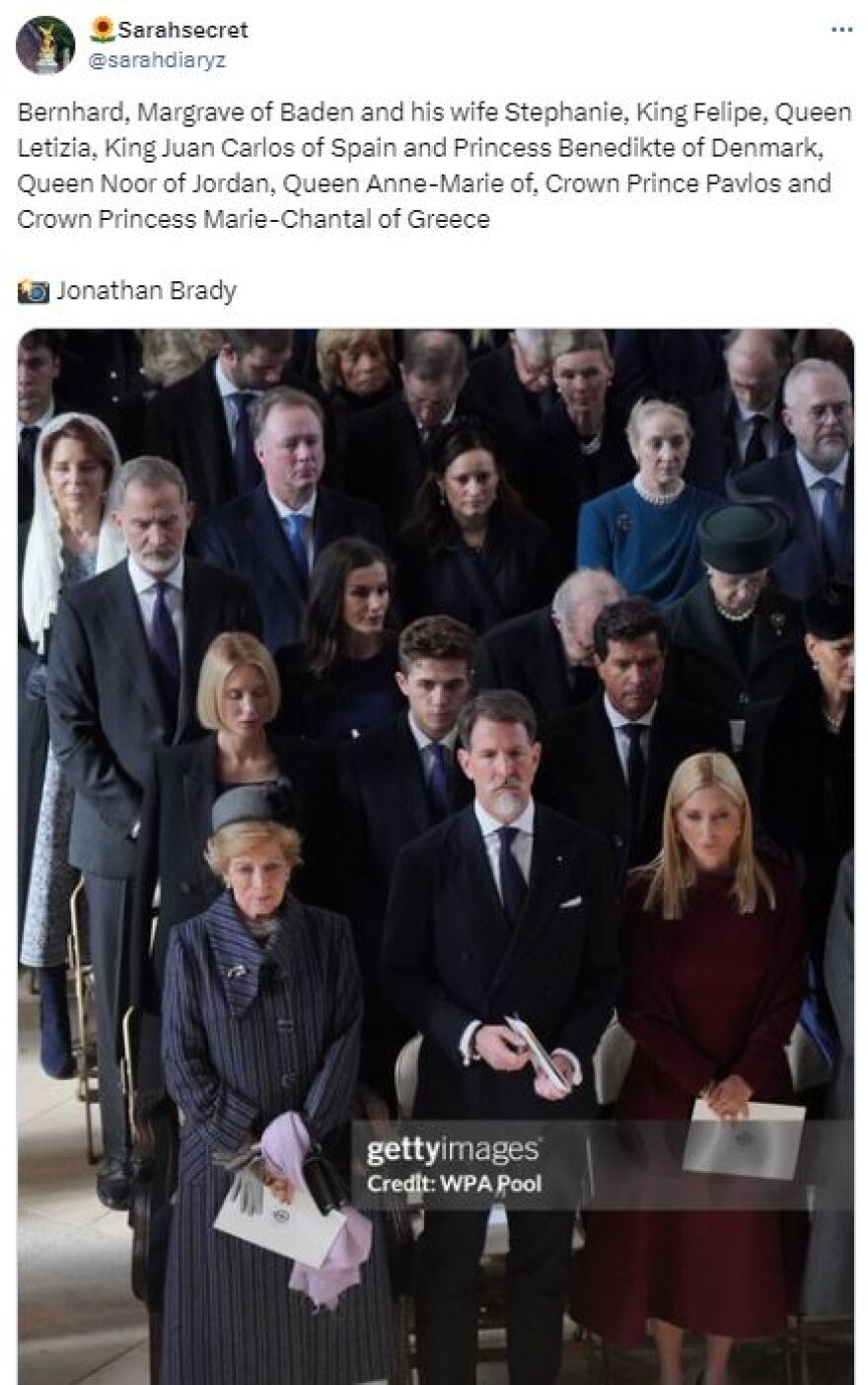Select the Jonathan Brady credit text
This screenshot has width=868, height=1385.
[146, 291]
